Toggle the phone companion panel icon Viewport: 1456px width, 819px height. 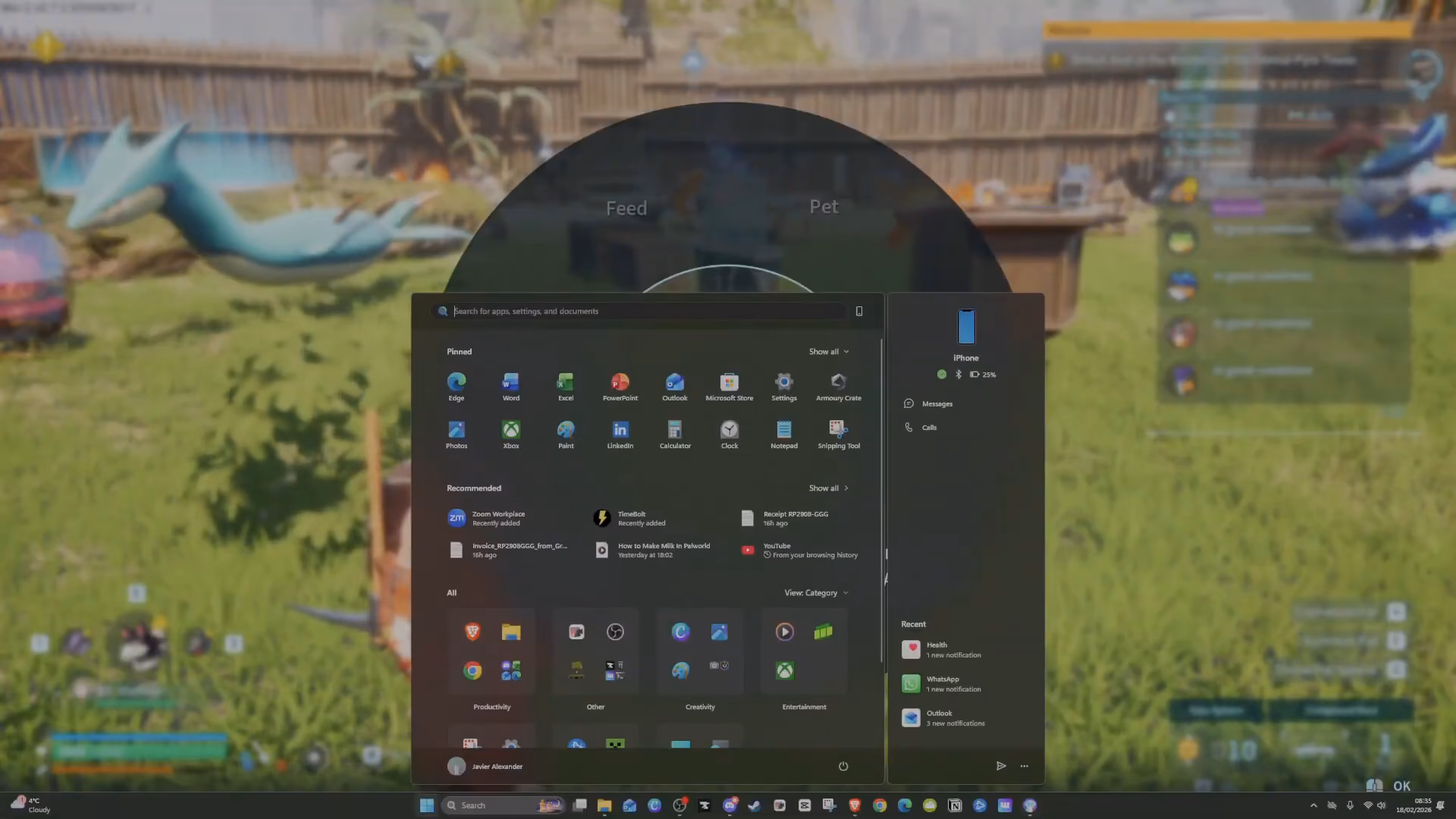tap(858, 311)
